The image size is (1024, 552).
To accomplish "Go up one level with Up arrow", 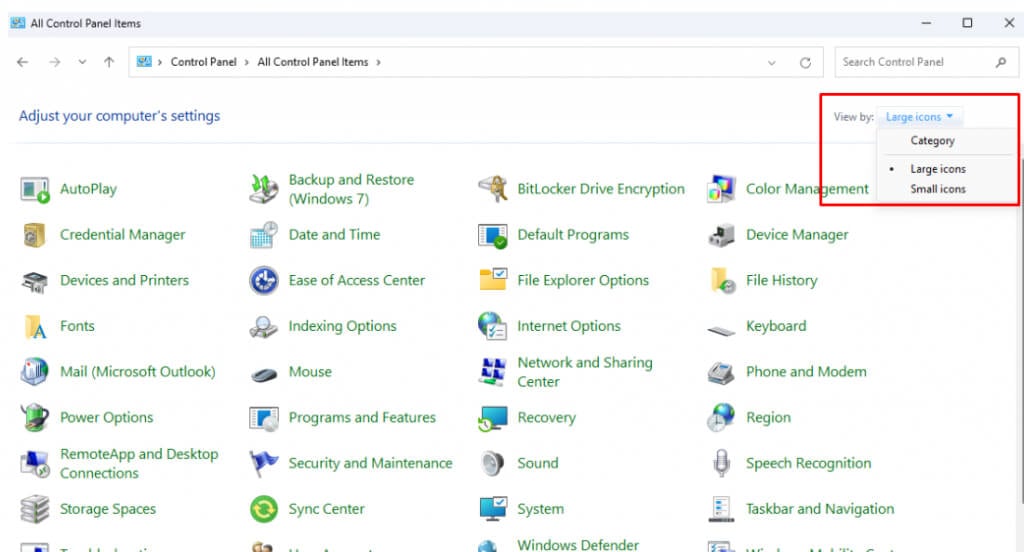I will pyautogui.click(x=109, y=62).
